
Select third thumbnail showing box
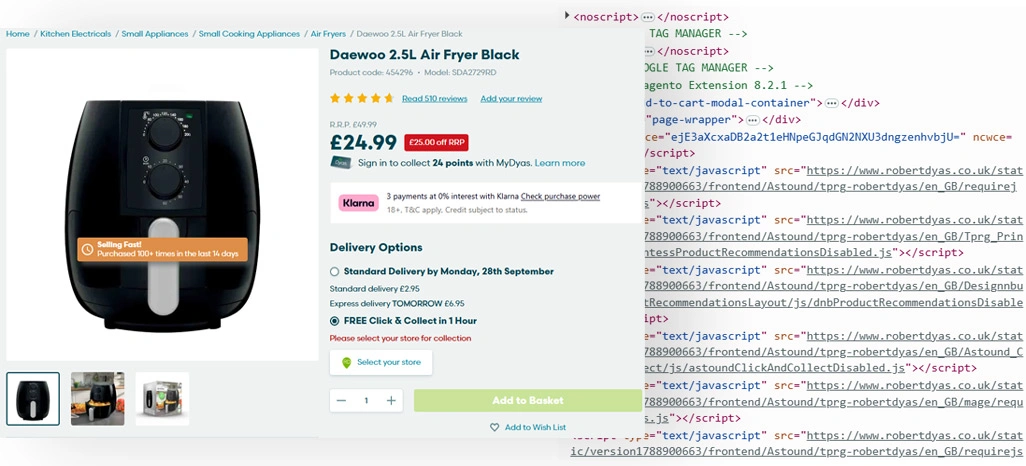162,399
